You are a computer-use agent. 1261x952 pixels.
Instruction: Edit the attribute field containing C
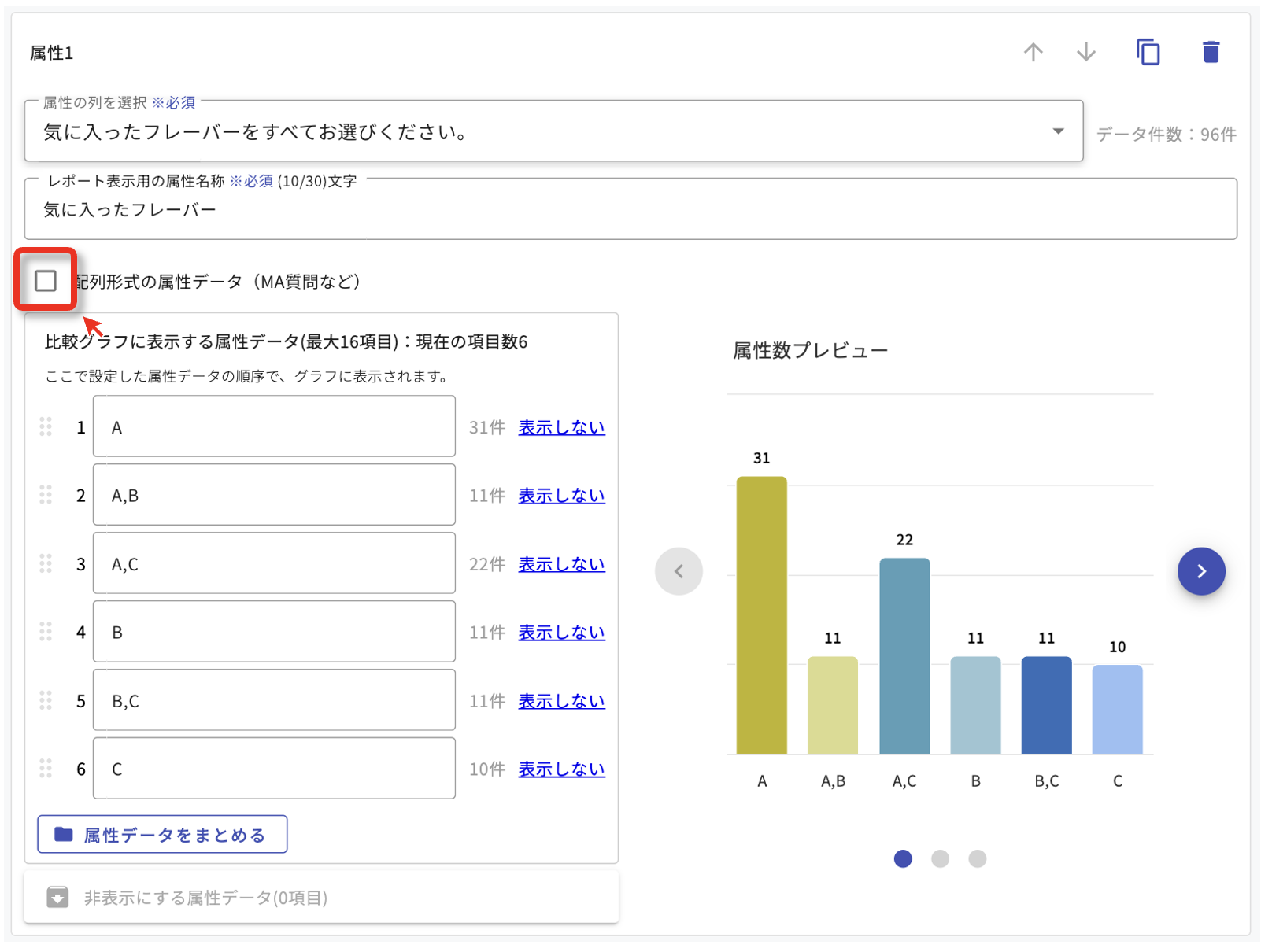tap(274, 769)
